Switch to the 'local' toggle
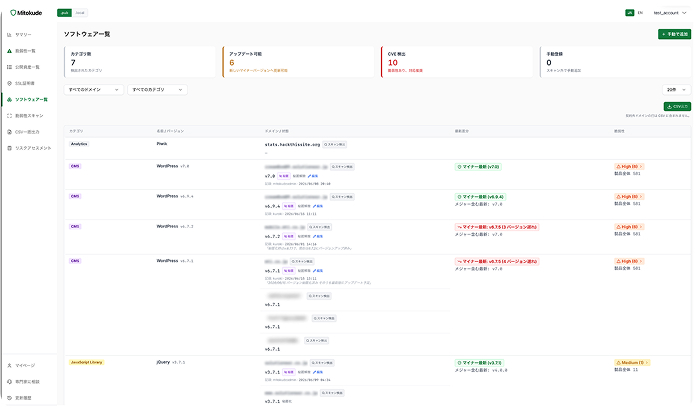Screen dimensions: 696x411 point(80,13)
